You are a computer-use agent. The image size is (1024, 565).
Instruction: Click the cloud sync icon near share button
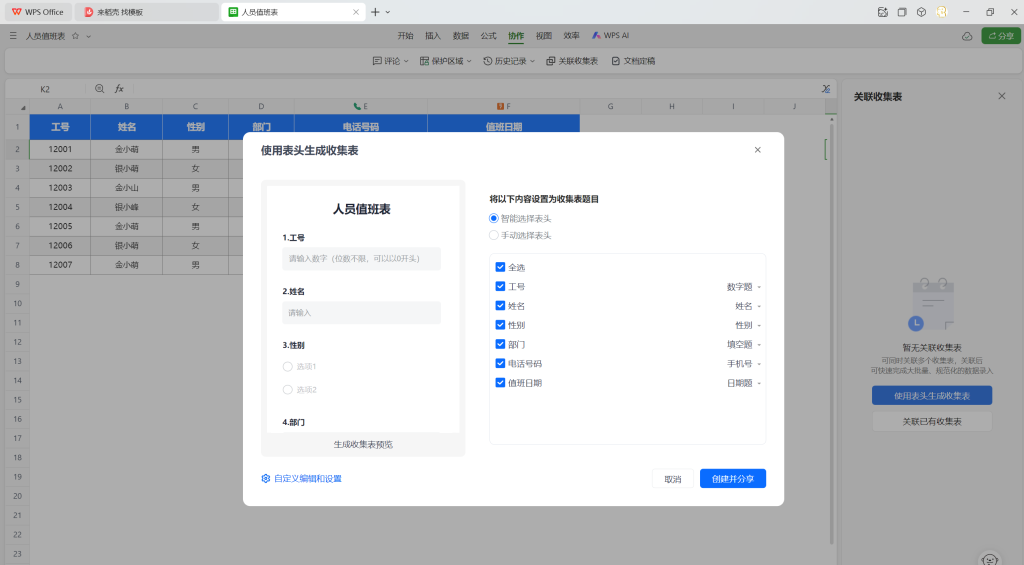pos(967,36)
